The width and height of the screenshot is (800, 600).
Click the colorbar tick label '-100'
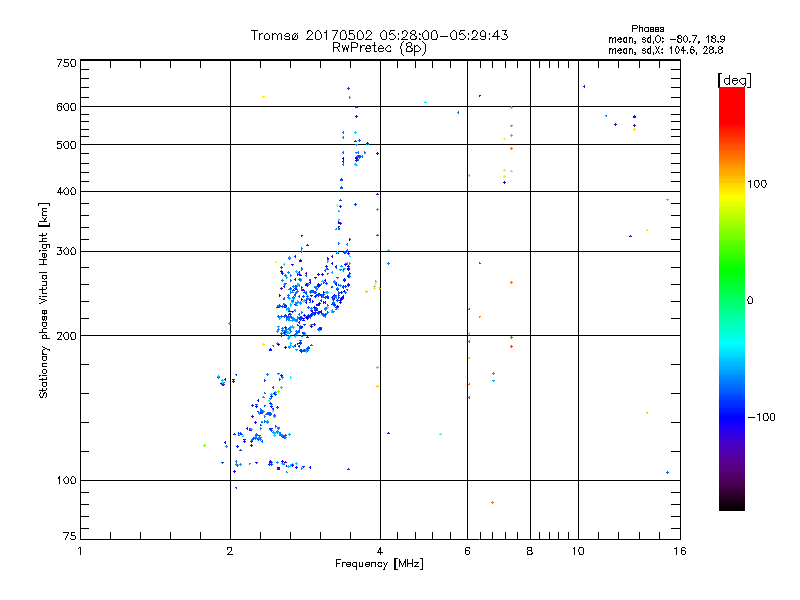[761, 417]
